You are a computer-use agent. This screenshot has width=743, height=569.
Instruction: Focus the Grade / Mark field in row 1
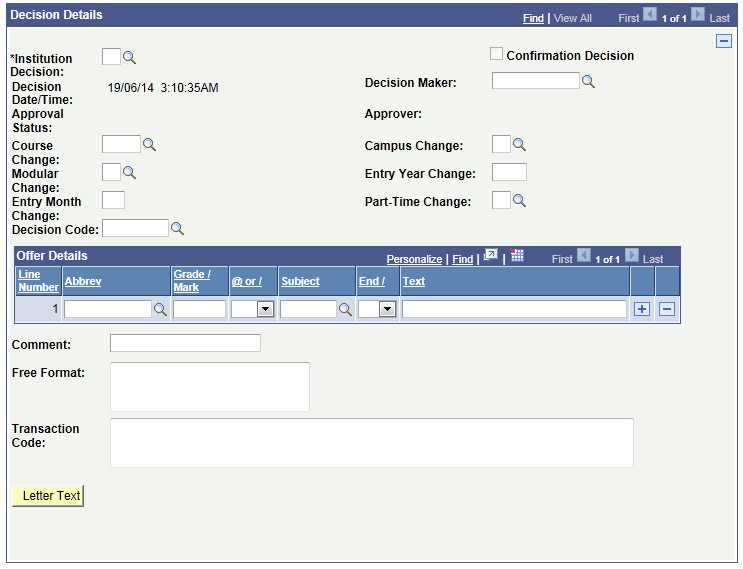point(199,309)
